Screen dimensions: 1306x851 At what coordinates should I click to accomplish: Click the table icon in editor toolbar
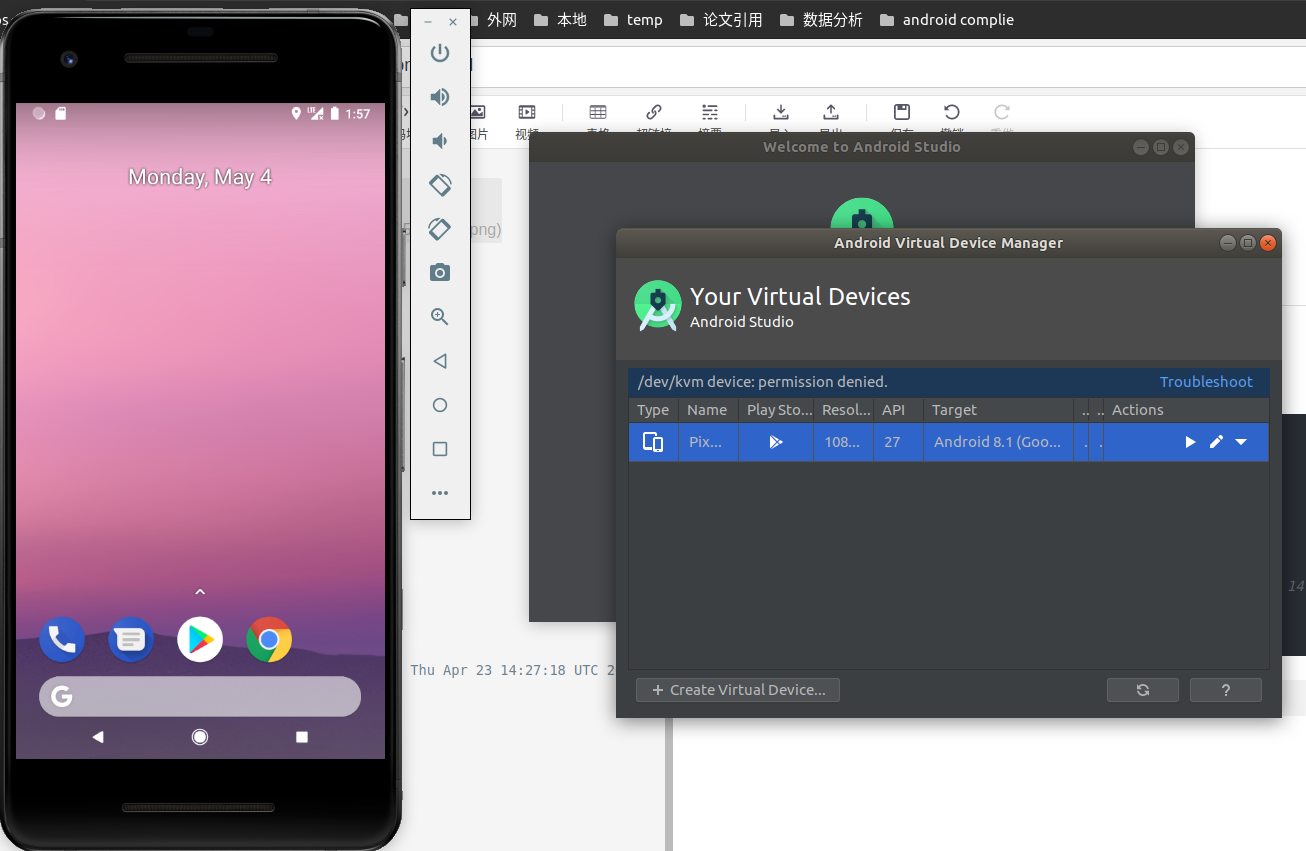click(598, 113)
